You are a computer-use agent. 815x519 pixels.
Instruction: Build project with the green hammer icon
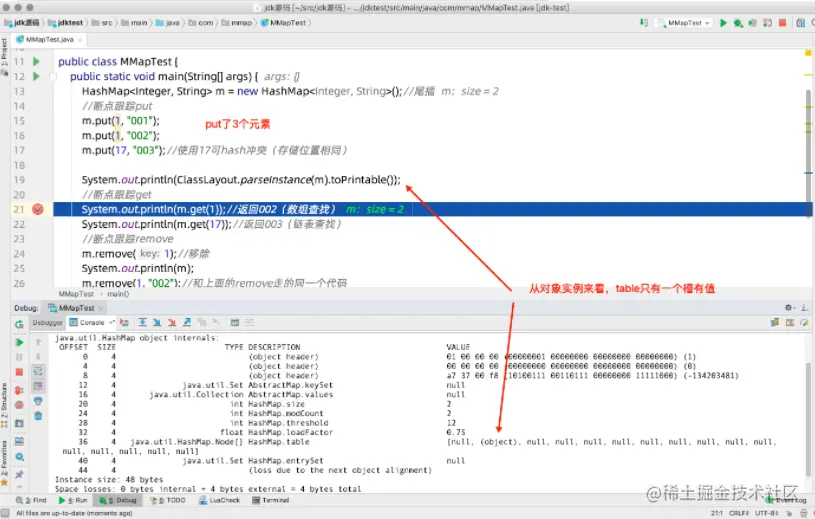(x=643, y=23)
